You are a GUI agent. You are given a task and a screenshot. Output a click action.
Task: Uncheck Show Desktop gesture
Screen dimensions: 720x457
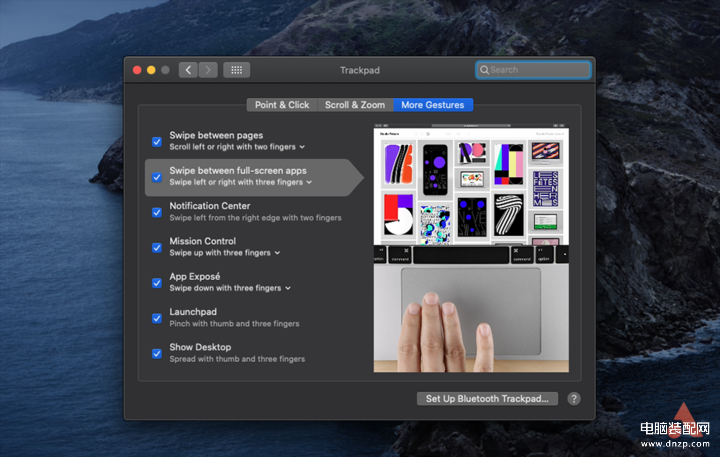pyautogui.click(x=157, y=354)
